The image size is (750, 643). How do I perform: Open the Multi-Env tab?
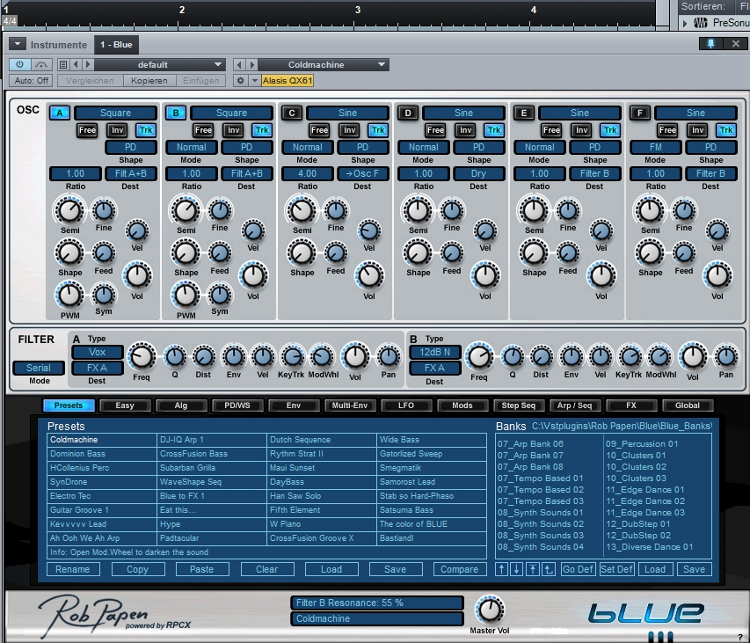point(350,405)
